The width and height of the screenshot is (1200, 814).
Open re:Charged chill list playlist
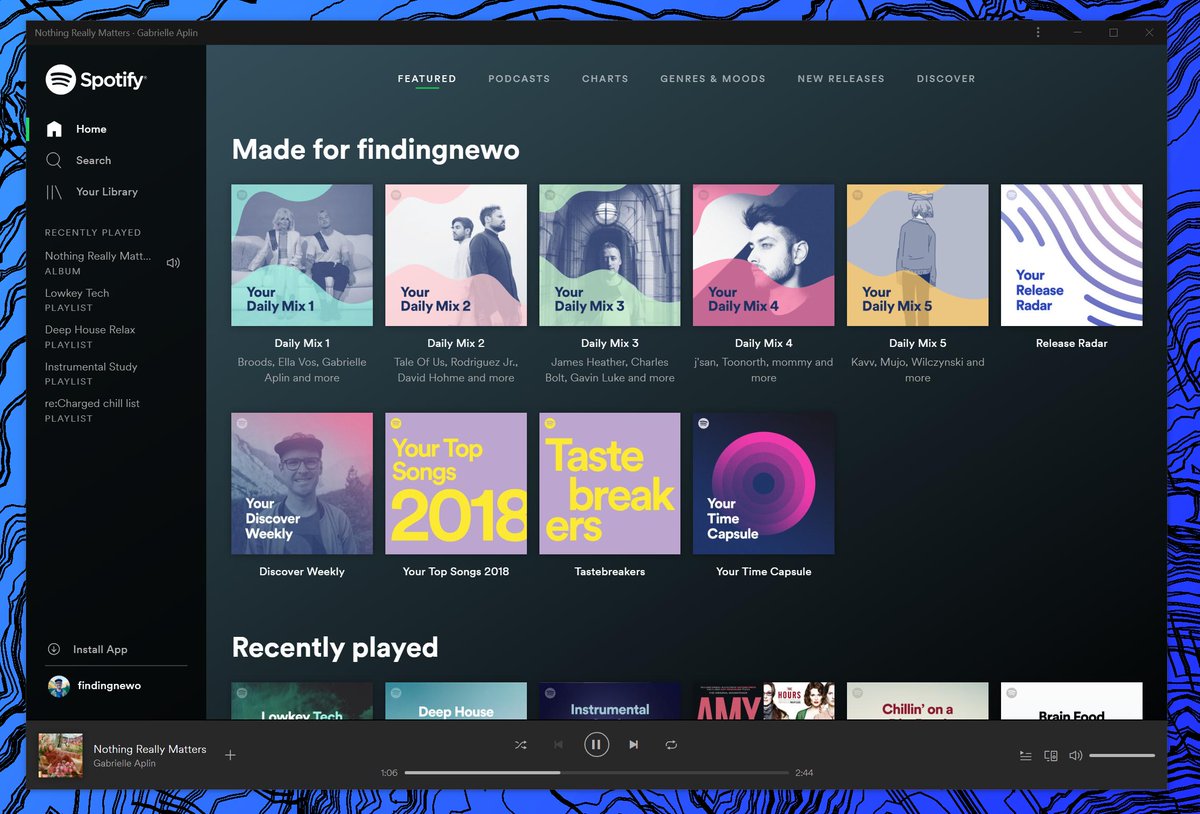tap(92, 404)
